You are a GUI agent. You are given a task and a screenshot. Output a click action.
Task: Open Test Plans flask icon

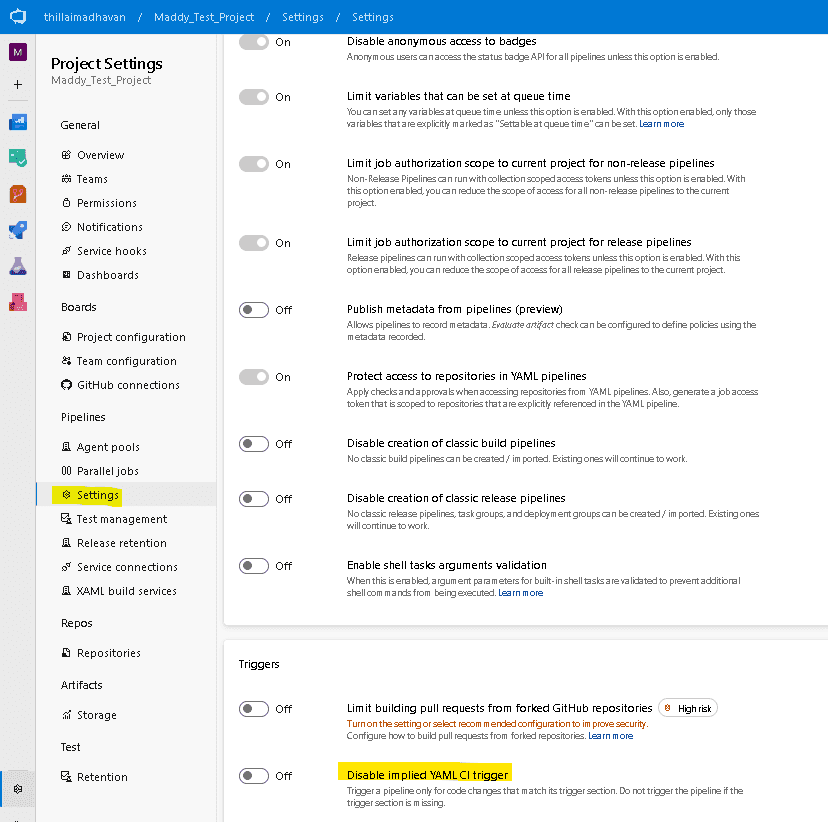tap(18, 266)
